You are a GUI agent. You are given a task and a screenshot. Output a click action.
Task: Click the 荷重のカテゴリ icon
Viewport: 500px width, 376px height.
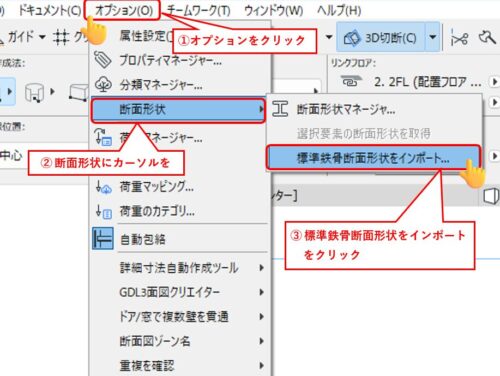pos(104,211)
